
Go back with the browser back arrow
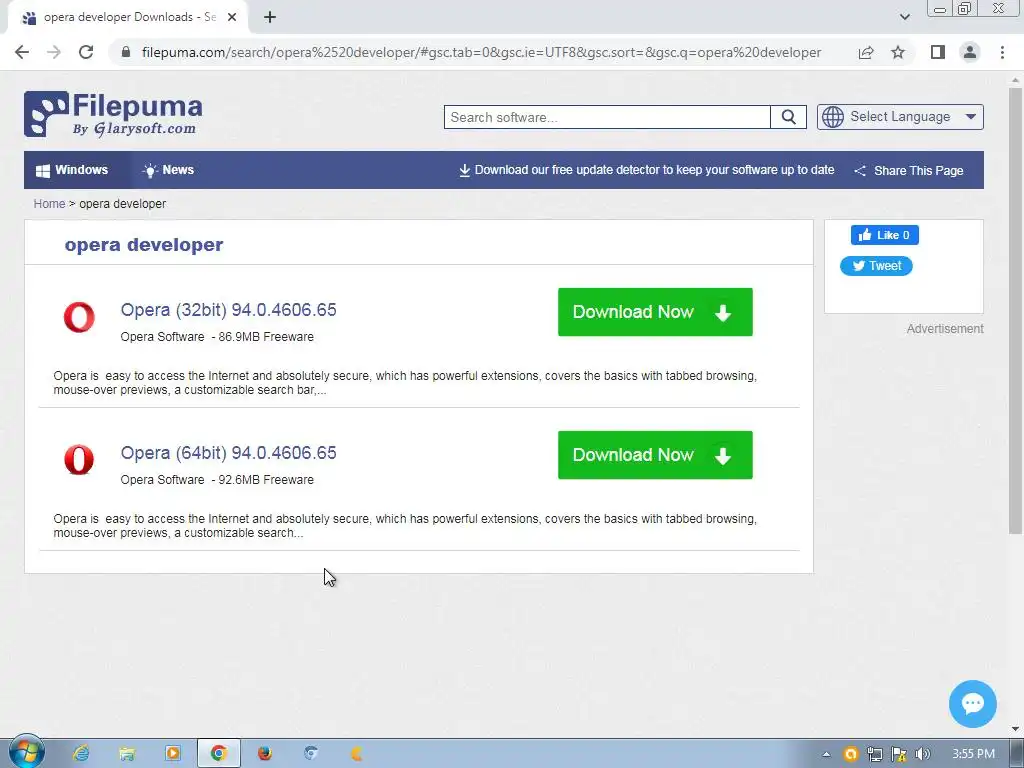(22, 52)
